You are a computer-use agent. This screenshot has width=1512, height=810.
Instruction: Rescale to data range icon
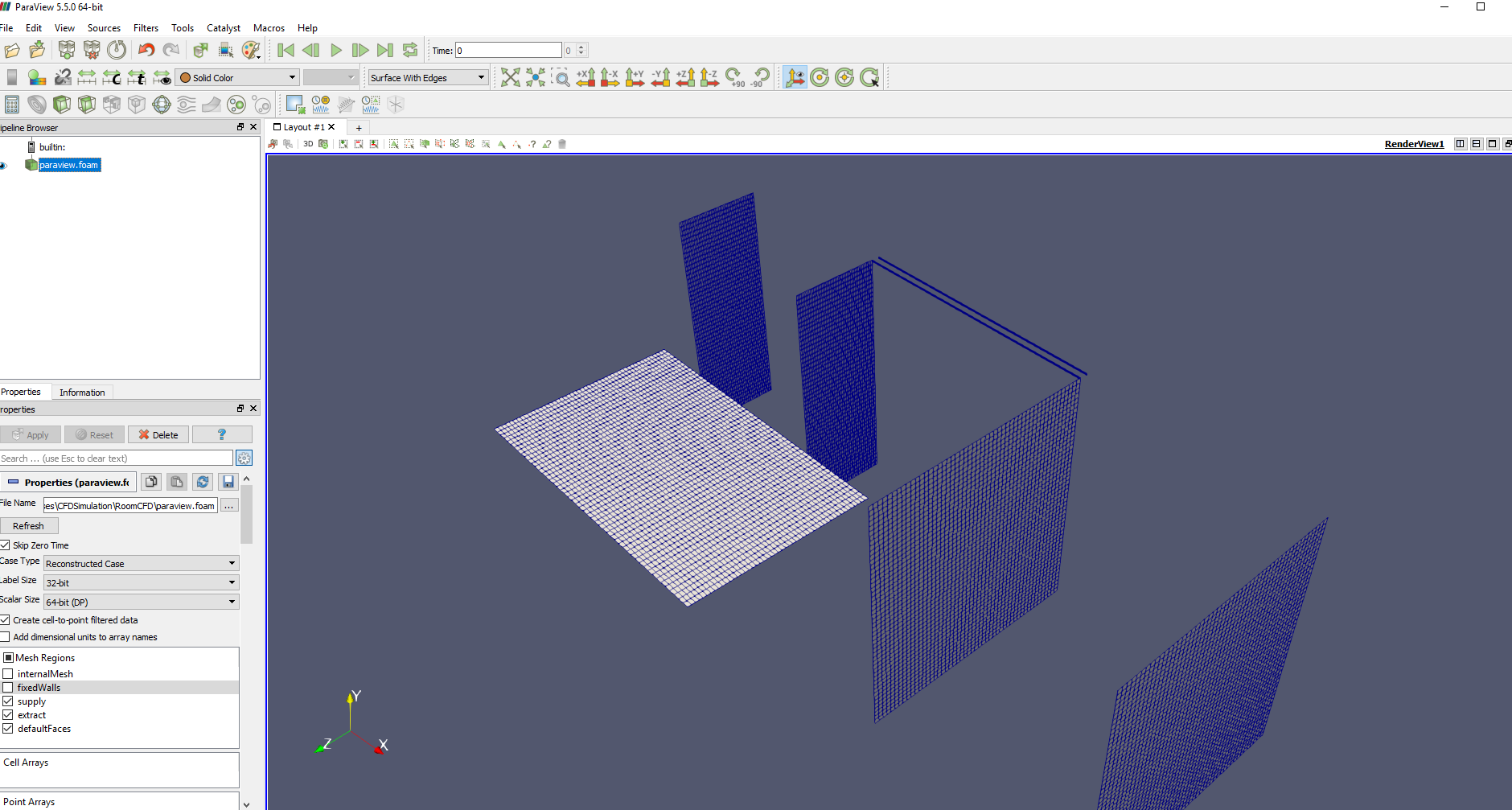tap(87, 77)
